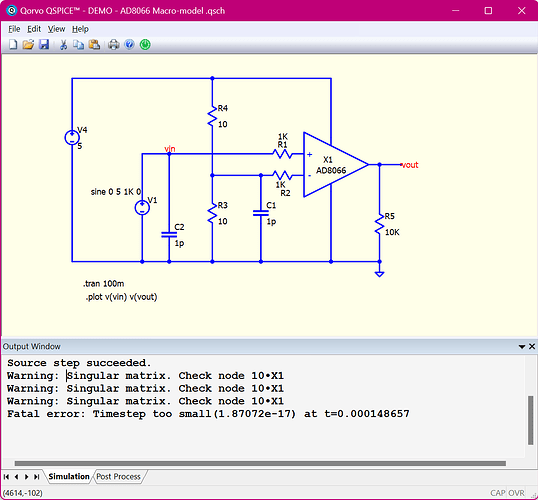Click the New schematic icon
This screenshot has height=500, width=538.
coord(13,45)
